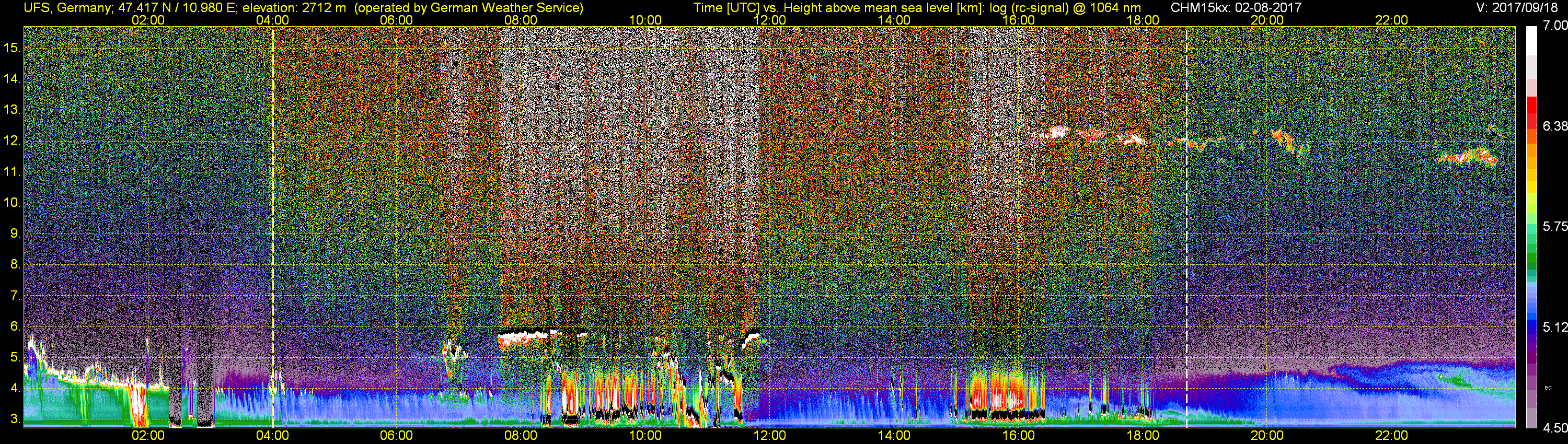Click the '14:00' label on top axis
The width and height of the screenshot is (1568, 444).
click(894, 20)
